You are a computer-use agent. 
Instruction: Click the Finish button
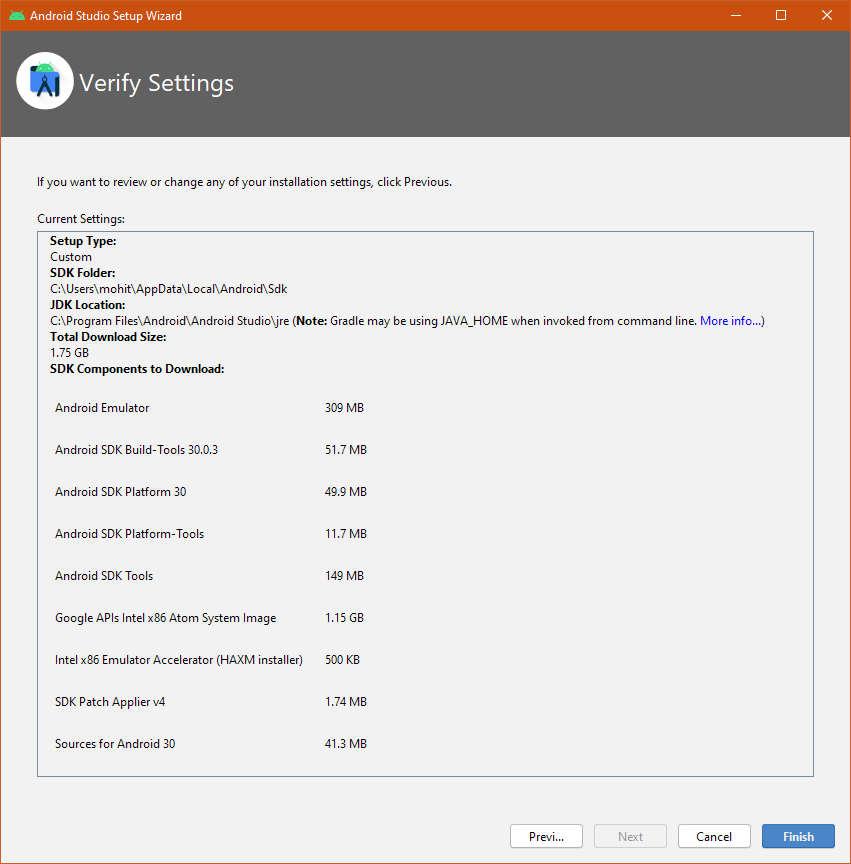click(798, 836)
